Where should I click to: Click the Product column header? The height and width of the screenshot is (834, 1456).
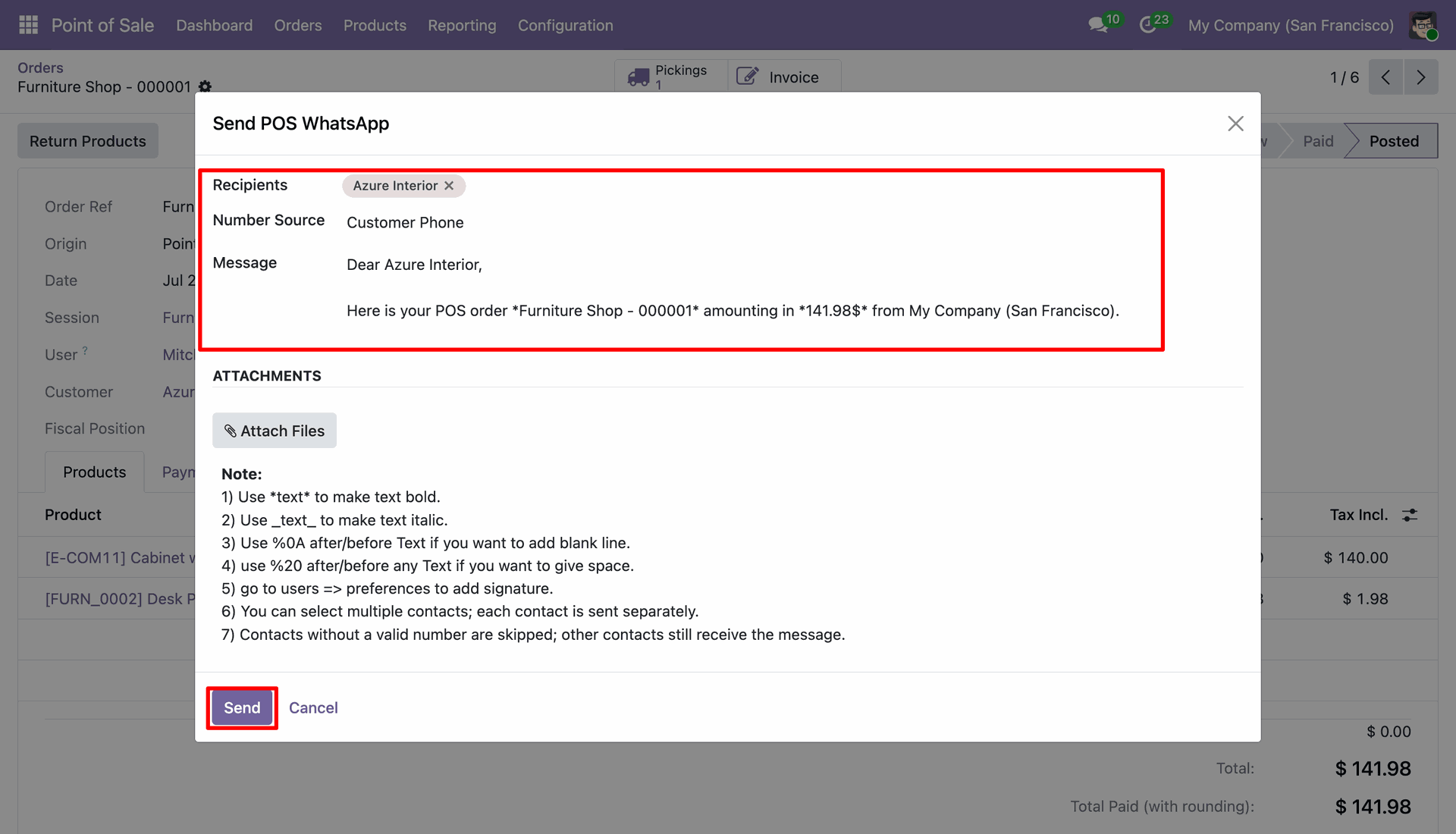(73, 515)
